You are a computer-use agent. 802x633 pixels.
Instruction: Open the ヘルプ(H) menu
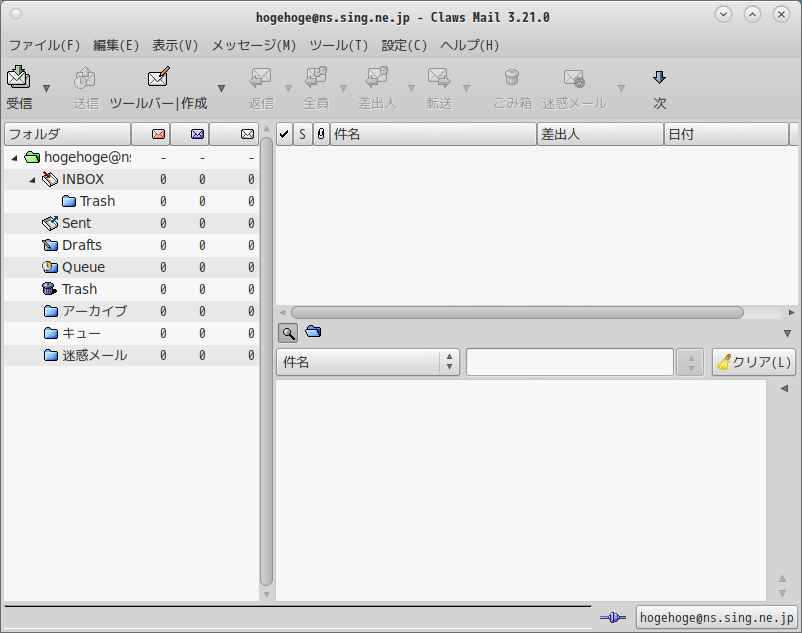click(470, 46)
